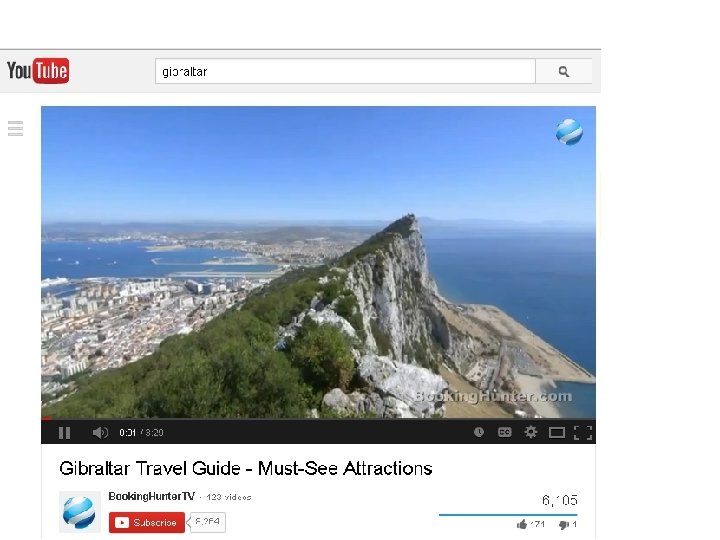Focus the search field containing gibraltar
The height and width of the screenshot is (540, 720).
pyautogui.click(x=345, y=71)
